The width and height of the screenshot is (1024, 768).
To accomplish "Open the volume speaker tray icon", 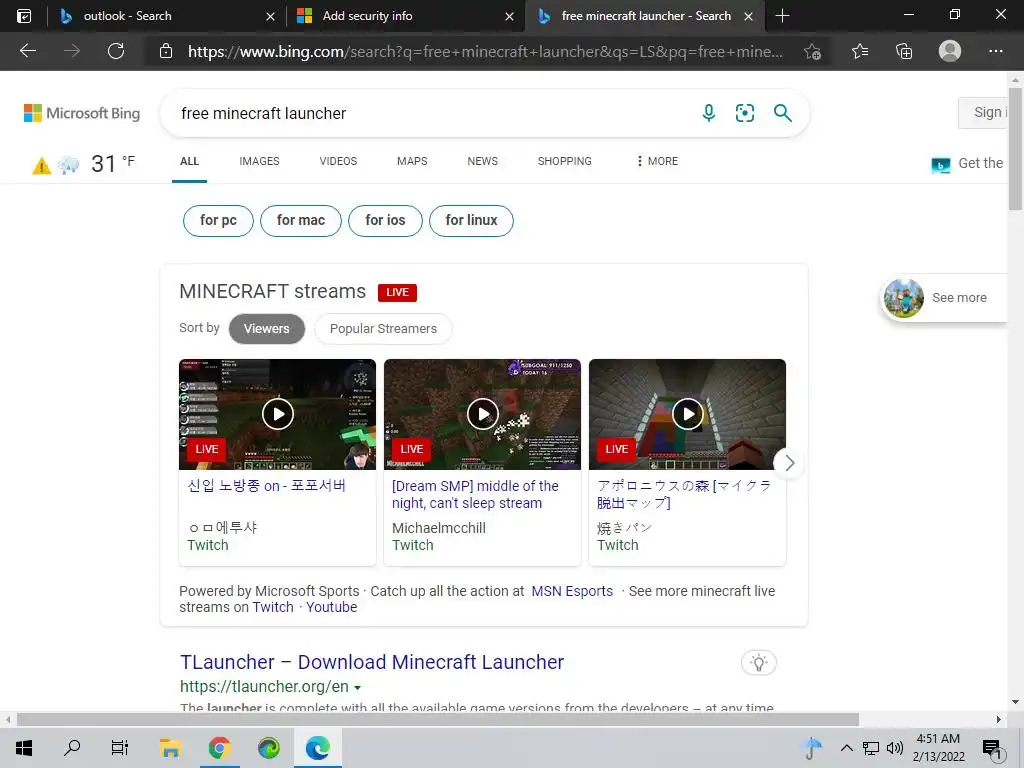I will point(895,748).
